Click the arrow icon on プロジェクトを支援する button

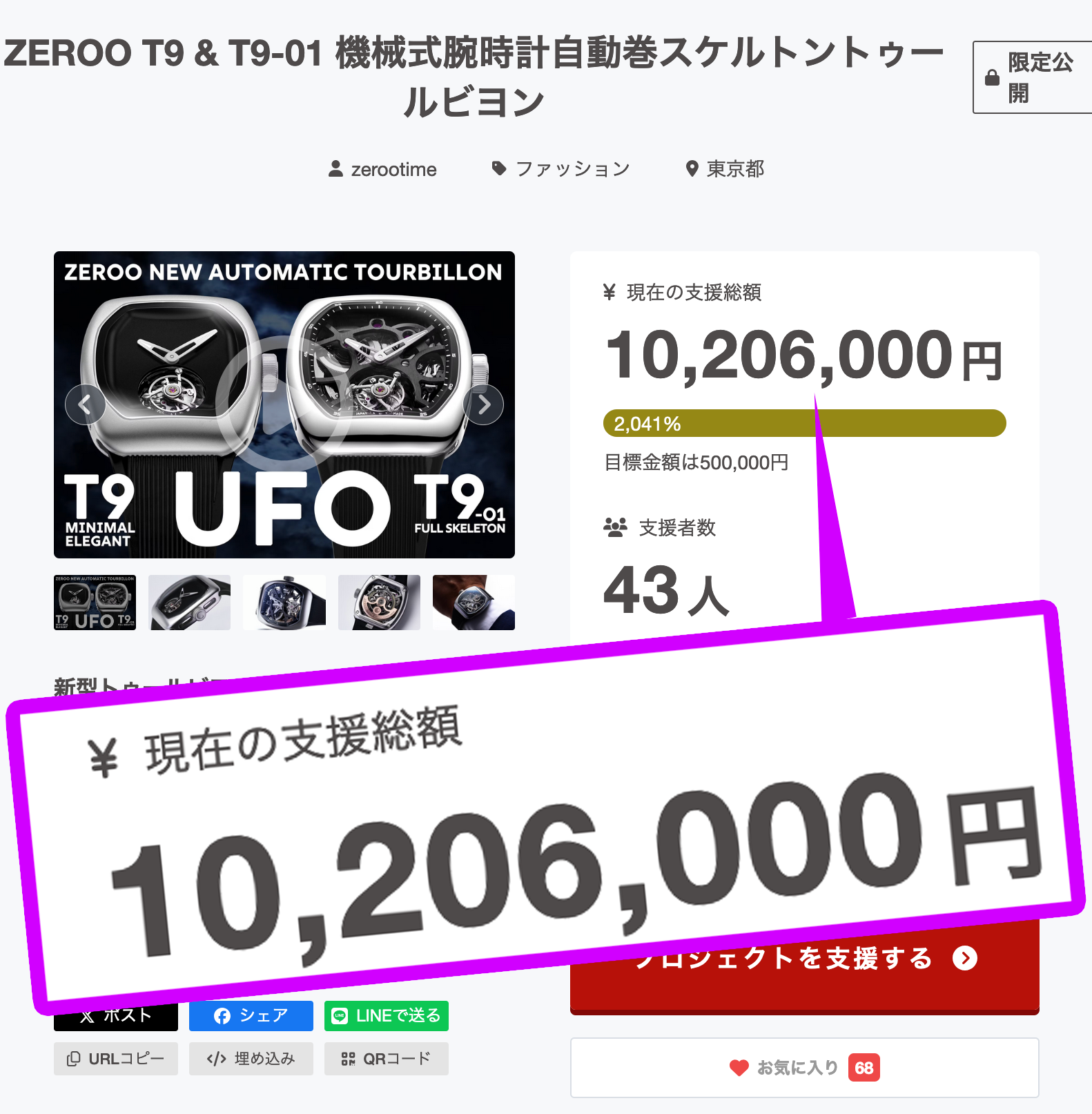[965, 958]
